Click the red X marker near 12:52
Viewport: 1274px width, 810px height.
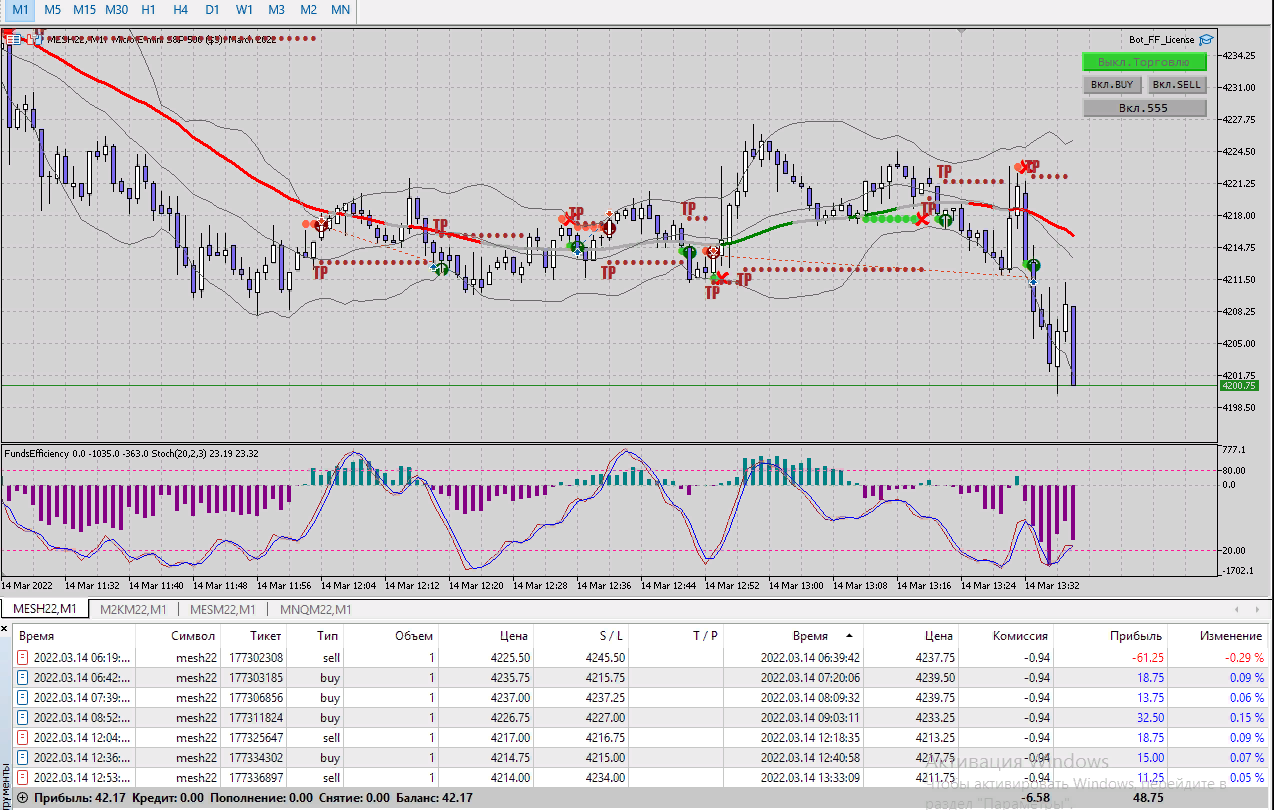point(722,278)
